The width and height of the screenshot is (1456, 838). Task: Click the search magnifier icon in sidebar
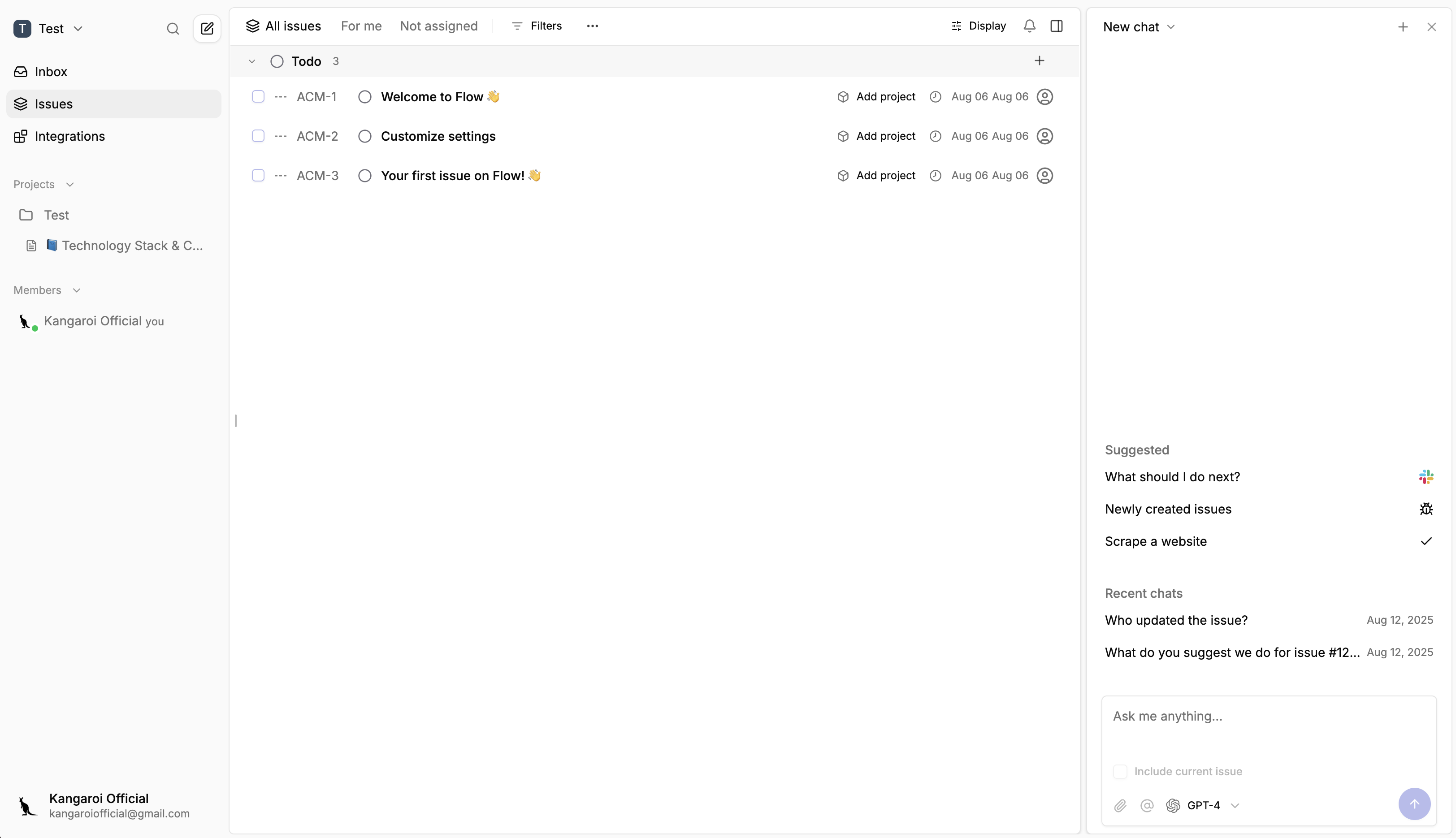click(x=173, y=29)
